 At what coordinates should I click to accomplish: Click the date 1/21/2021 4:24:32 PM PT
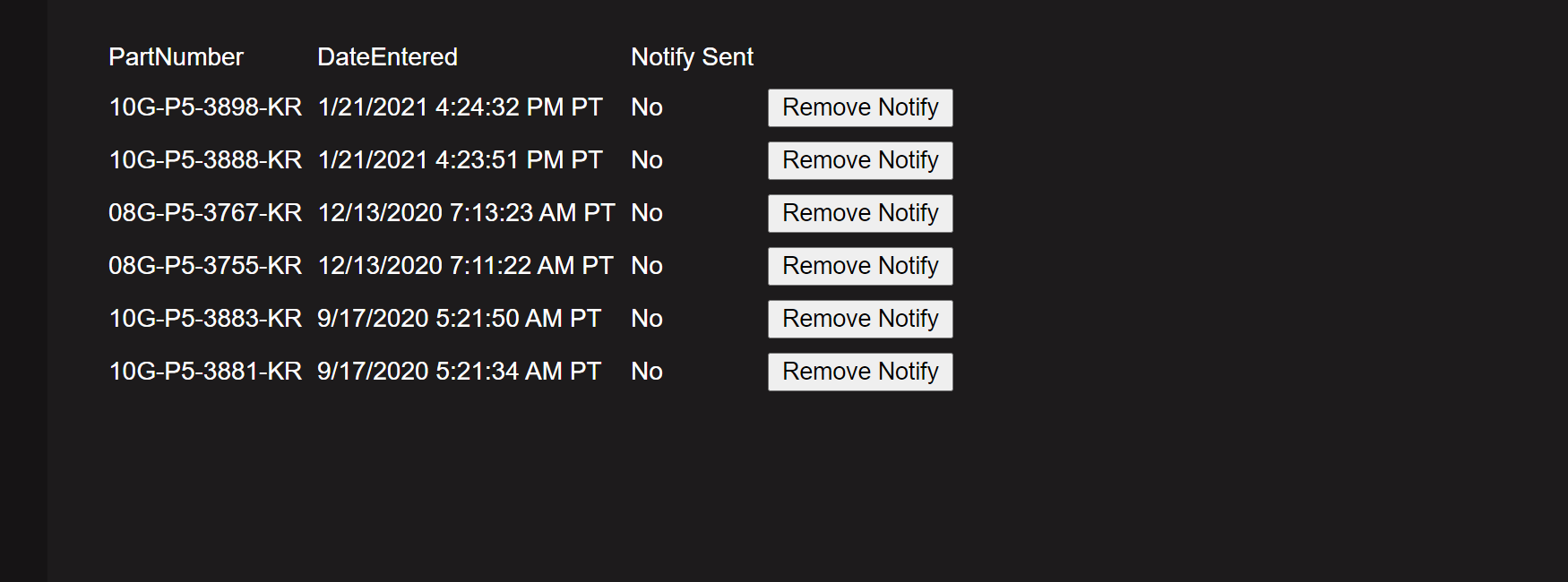460,107
